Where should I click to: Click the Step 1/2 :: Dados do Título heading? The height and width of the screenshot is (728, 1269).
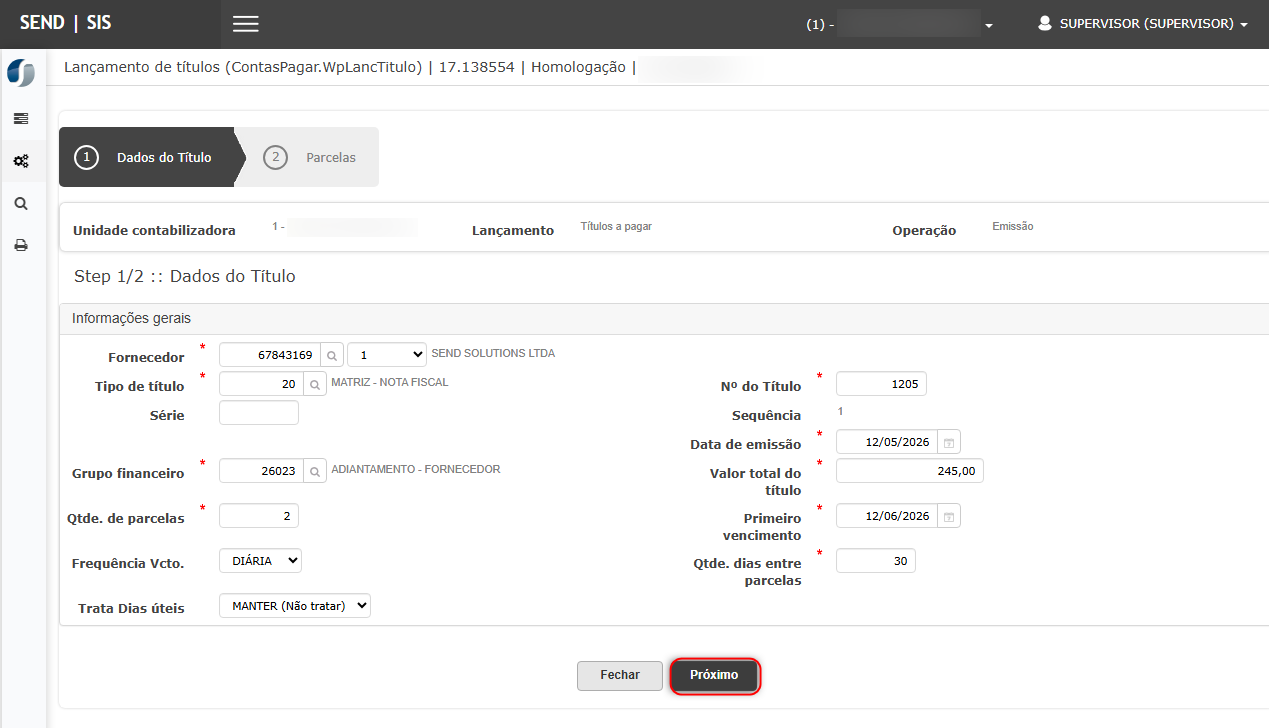(185, 276)
